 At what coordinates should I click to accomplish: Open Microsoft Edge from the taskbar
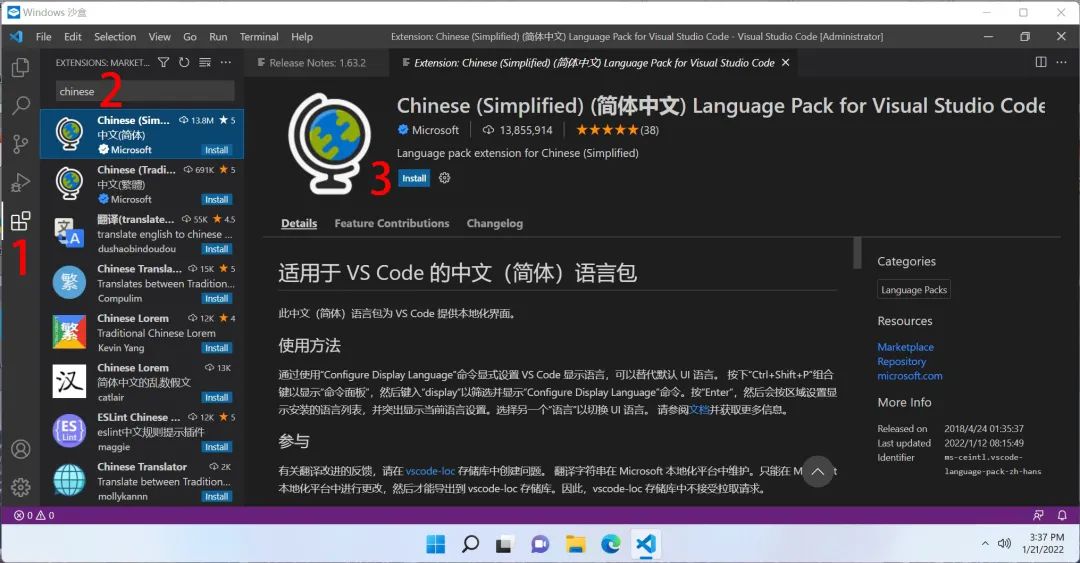point(610,544)
